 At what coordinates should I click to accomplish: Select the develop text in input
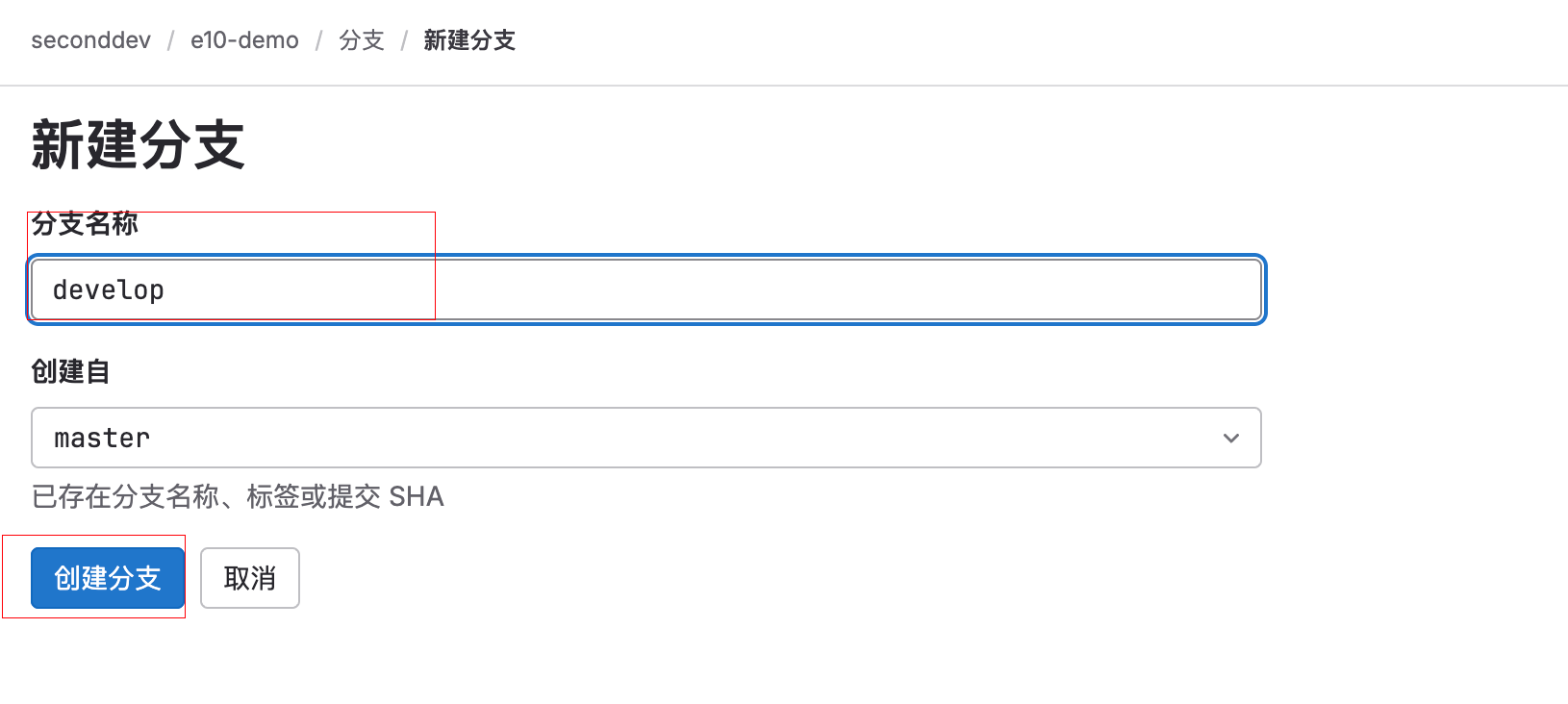pyautogui.click(x=108, y=289)
